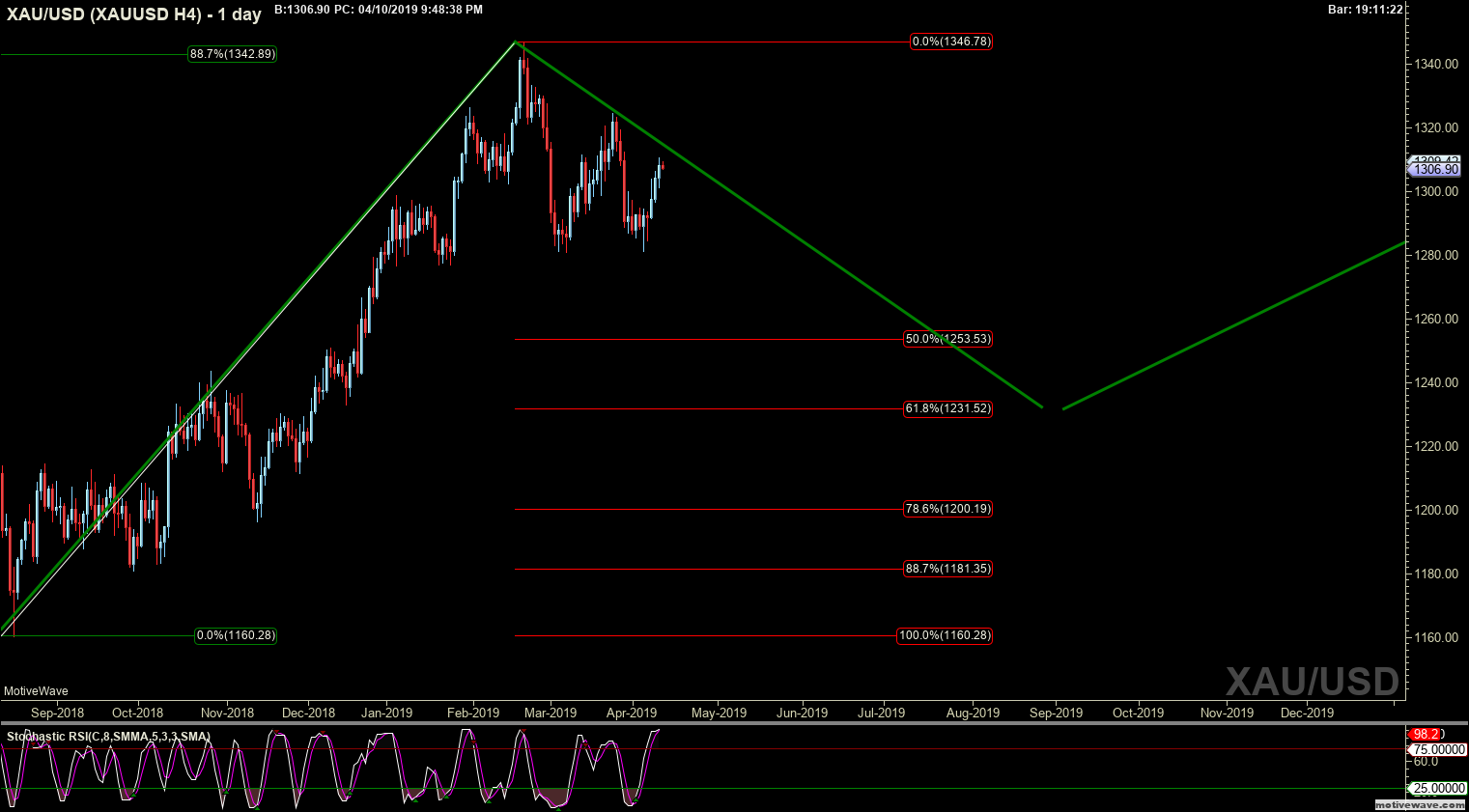
Task: Click Aug-2019 on the time axis
Action: [x=973, y=713]
